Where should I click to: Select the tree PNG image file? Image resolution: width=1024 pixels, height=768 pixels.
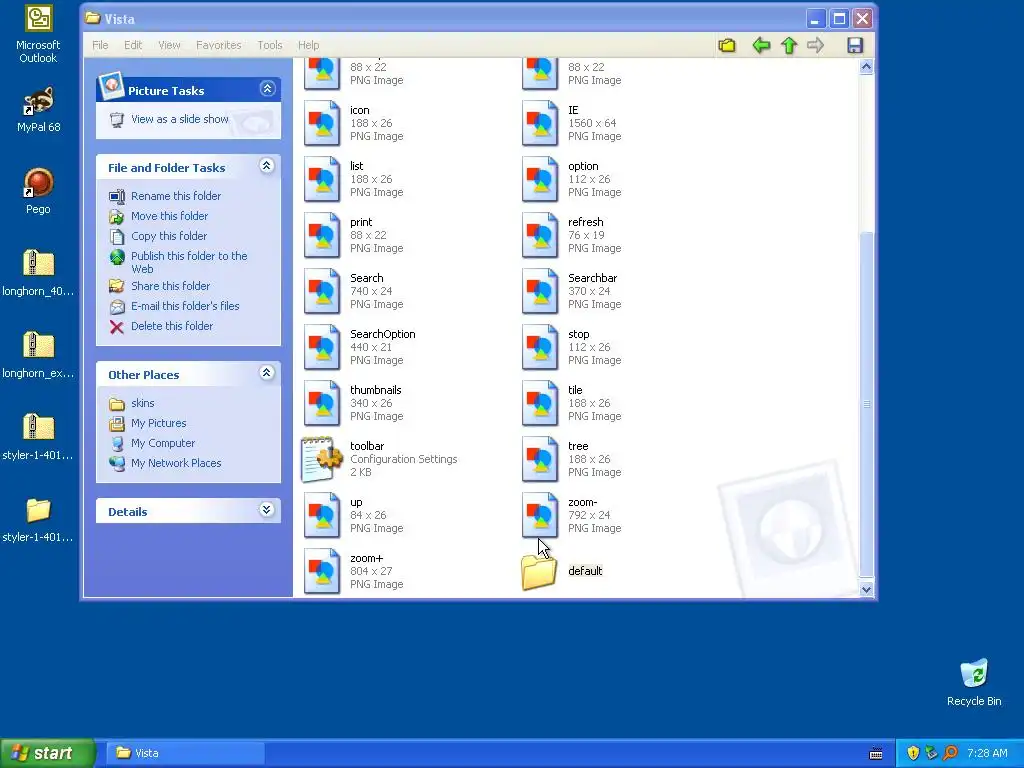point(572,459)
